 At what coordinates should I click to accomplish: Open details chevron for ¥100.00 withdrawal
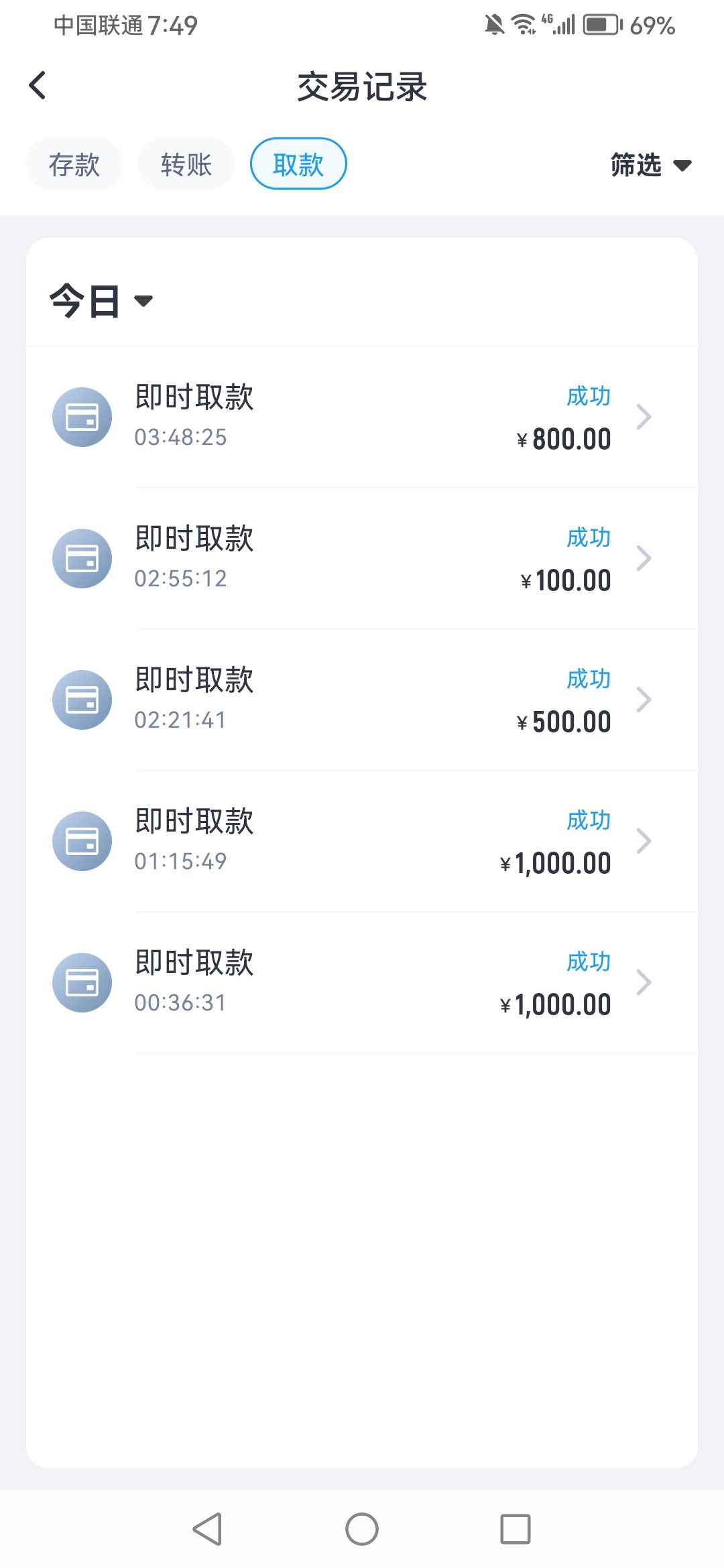[644, 558]
